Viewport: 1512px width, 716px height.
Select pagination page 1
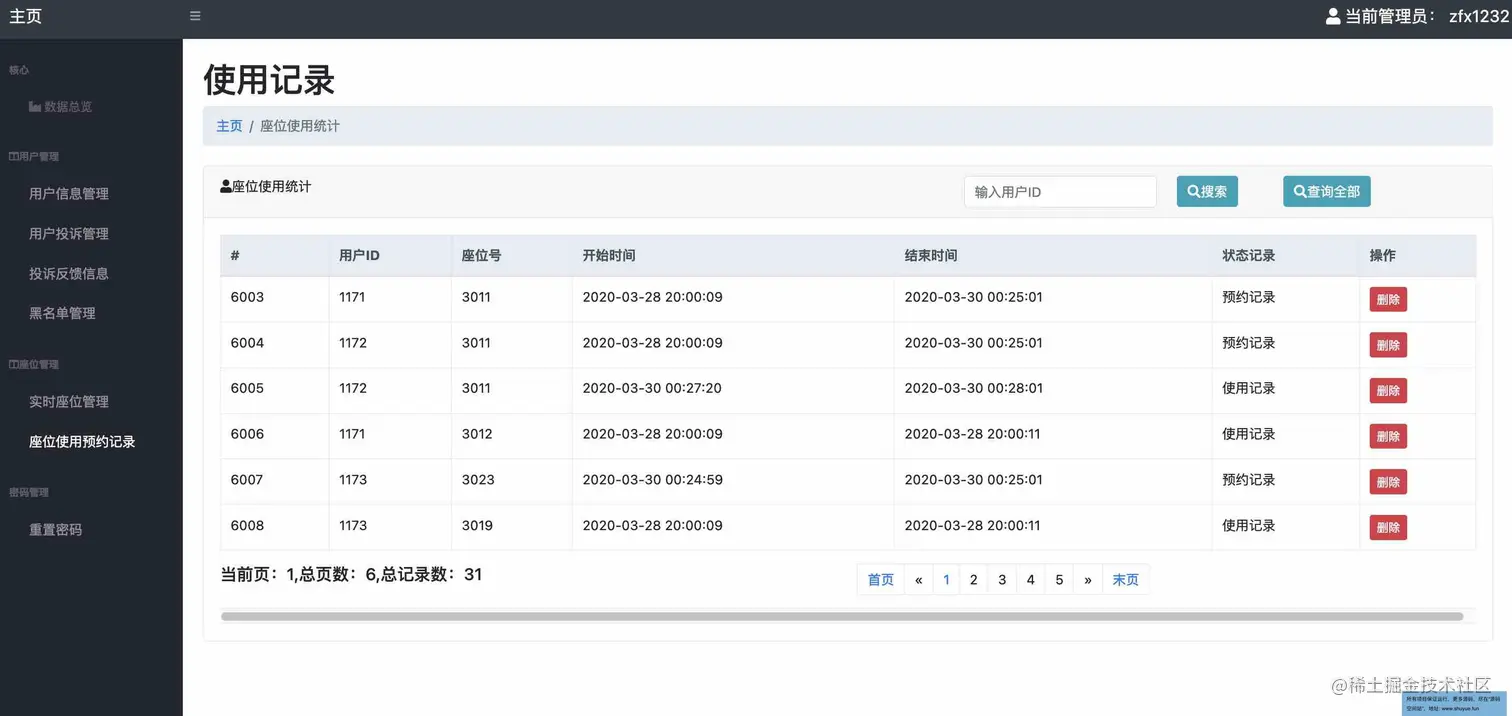tap(946, 580)
